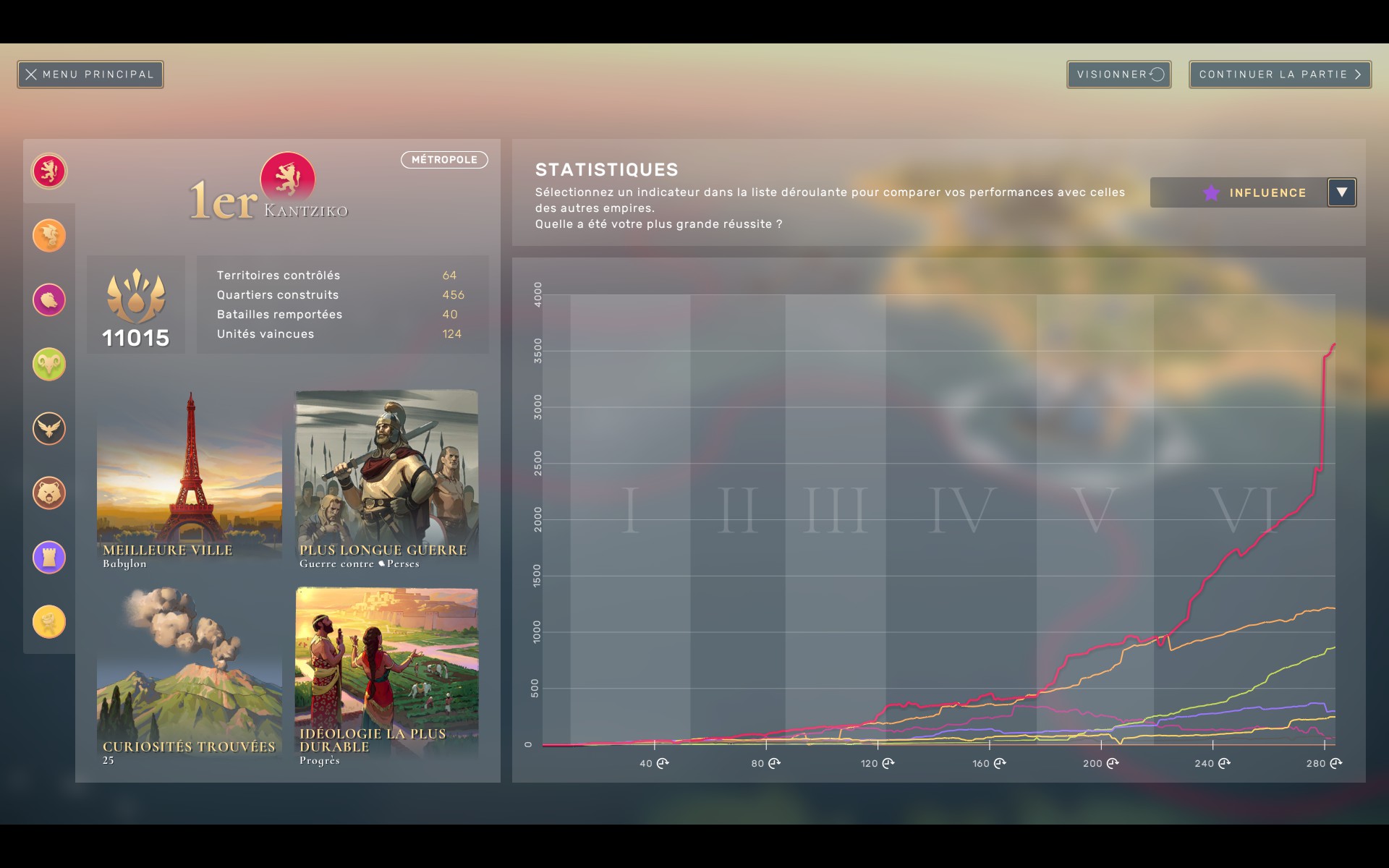Return to Menu Principal
Screen dimensions: 1389x868
(x=89, y=74)
